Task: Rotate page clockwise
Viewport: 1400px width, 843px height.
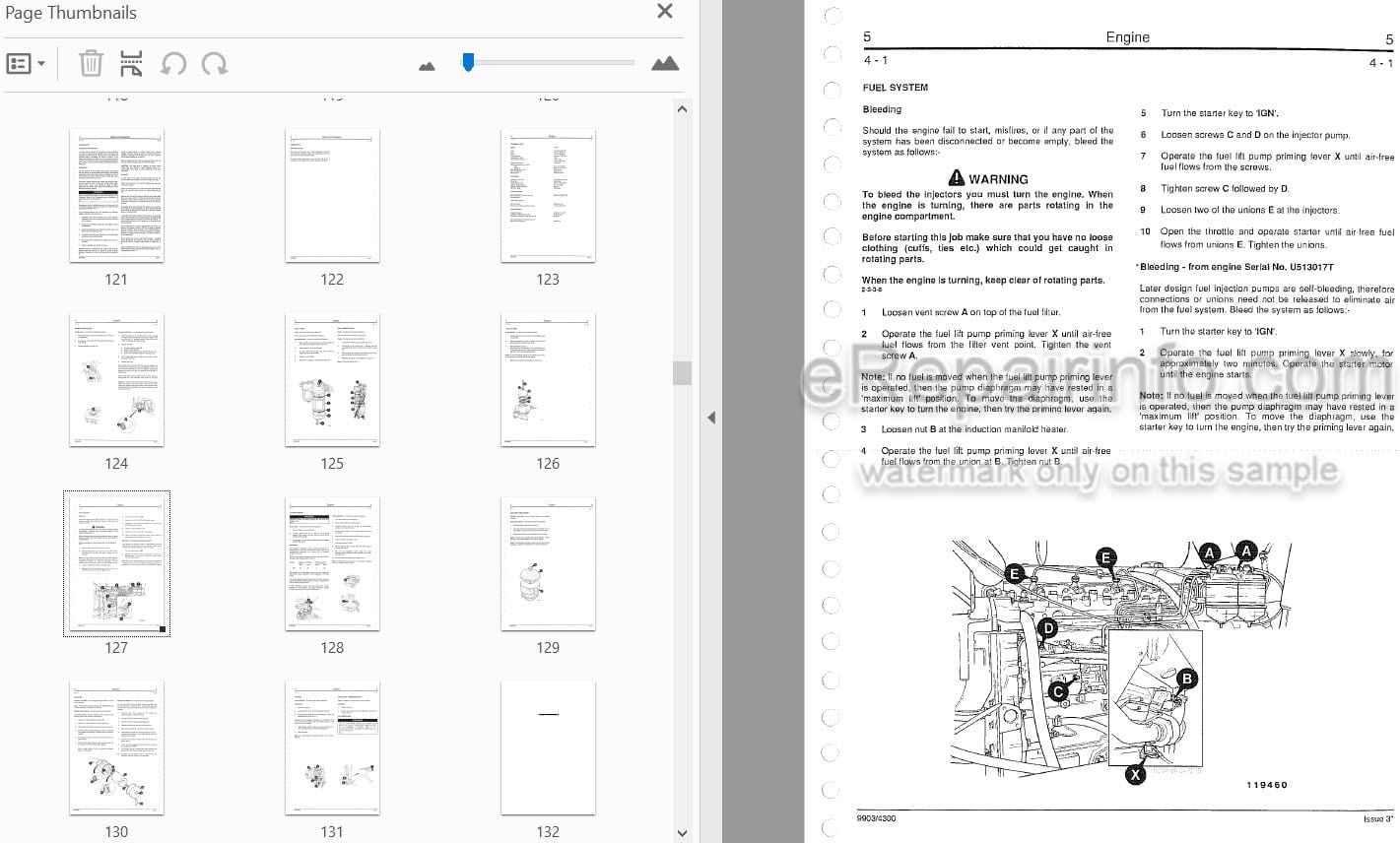Action: coord(214,64)
